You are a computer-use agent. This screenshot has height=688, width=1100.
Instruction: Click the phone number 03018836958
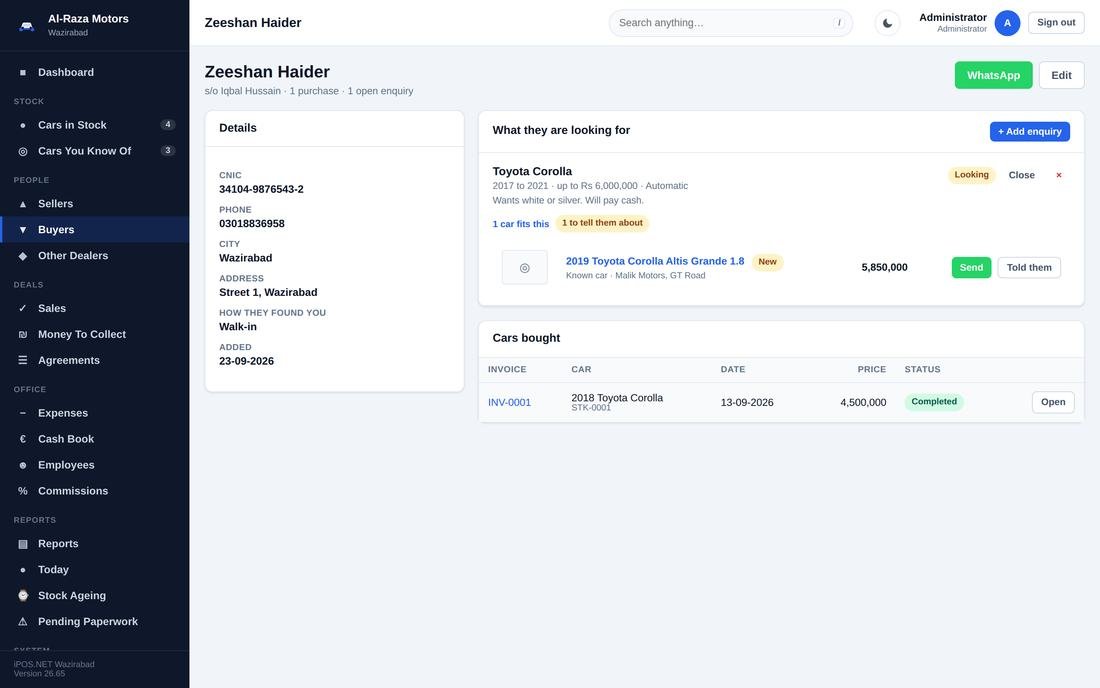click(252, 224)
